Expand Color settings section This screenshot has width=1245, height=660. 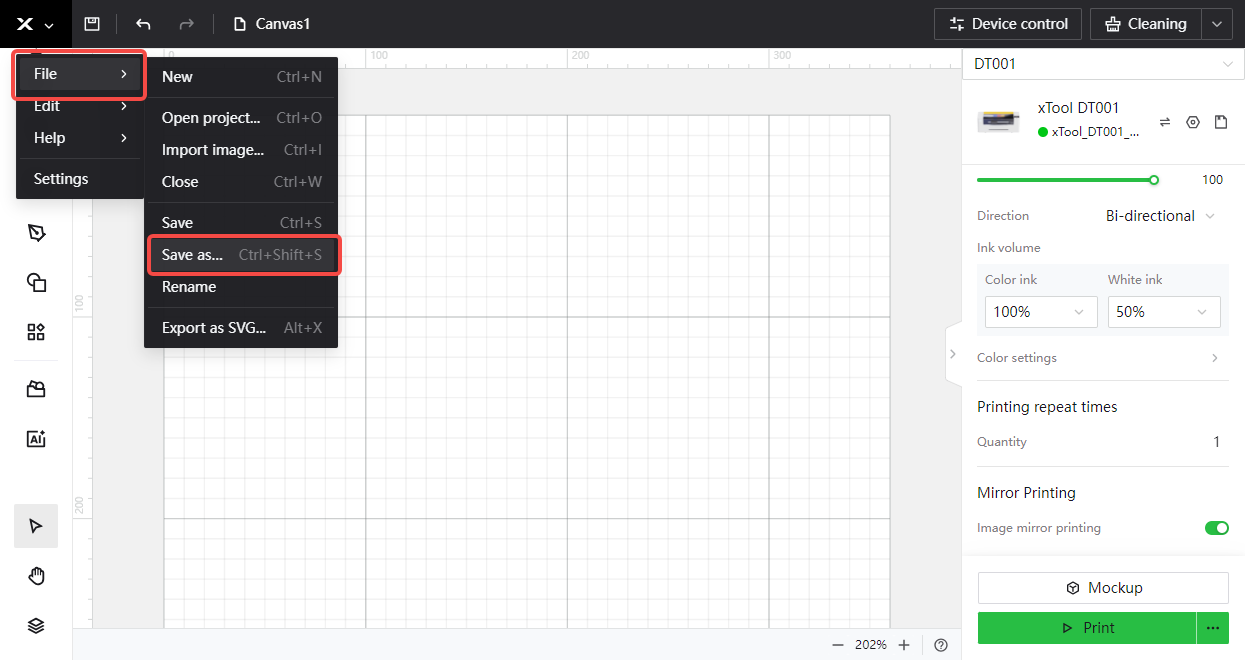[1103, 358]
